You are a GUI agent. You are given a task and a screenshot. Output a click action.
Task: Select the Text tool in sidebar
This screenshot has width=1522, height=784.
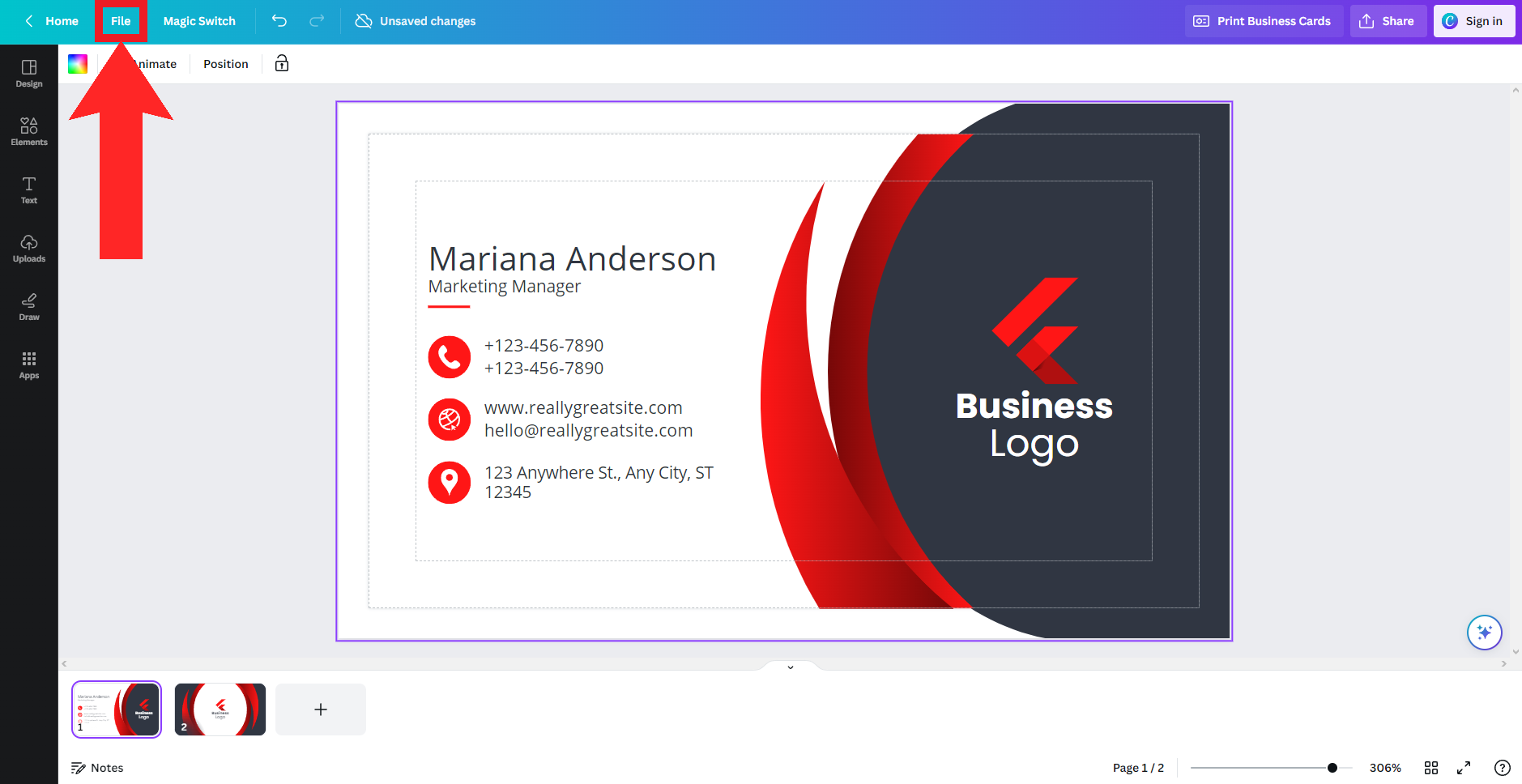[x=29, y=190]
